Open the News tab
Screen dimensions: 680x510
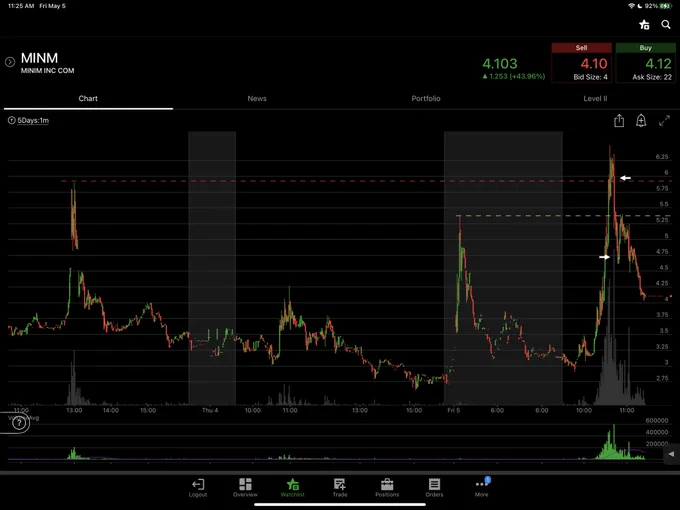[257, 98]
